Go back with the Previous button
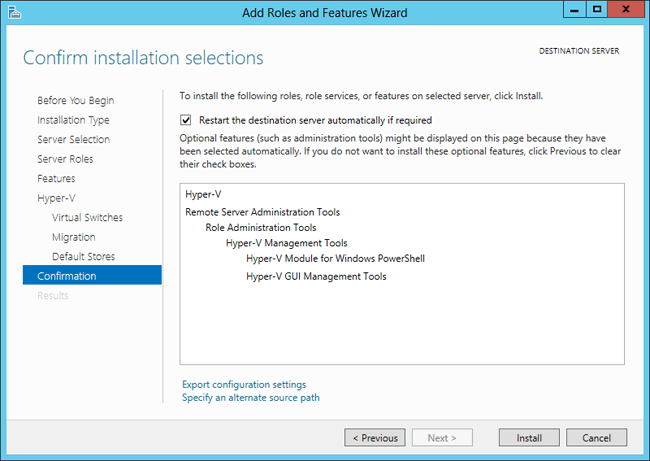The image size is (650, 461). pyautogui.click(x=375, y=438)
